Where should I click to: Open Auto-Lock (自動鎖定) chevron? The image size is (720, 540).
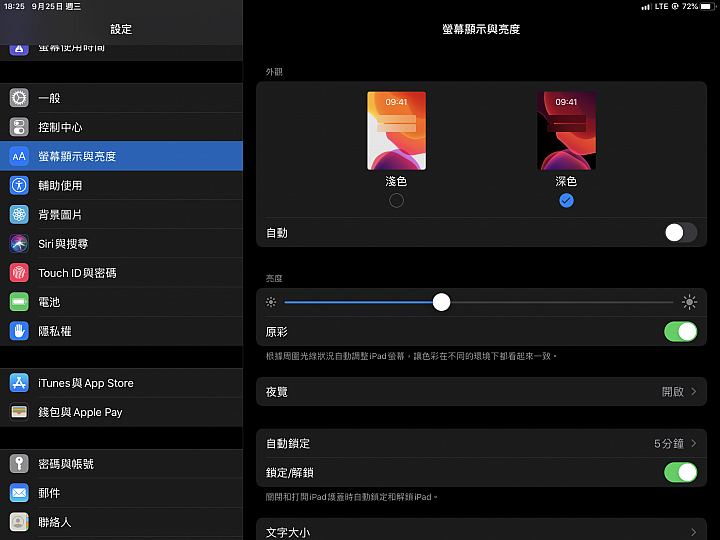[x=694, y=444]
